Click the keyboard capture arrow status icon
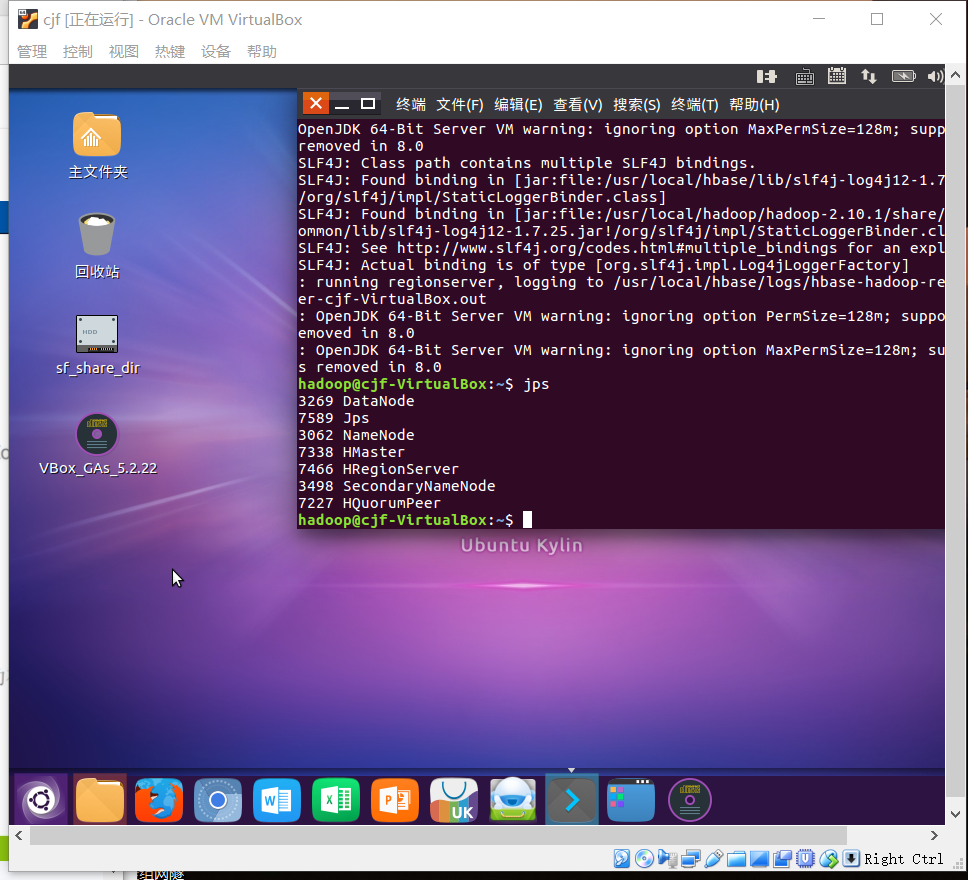968x880 pixels. tap(851, 858)
